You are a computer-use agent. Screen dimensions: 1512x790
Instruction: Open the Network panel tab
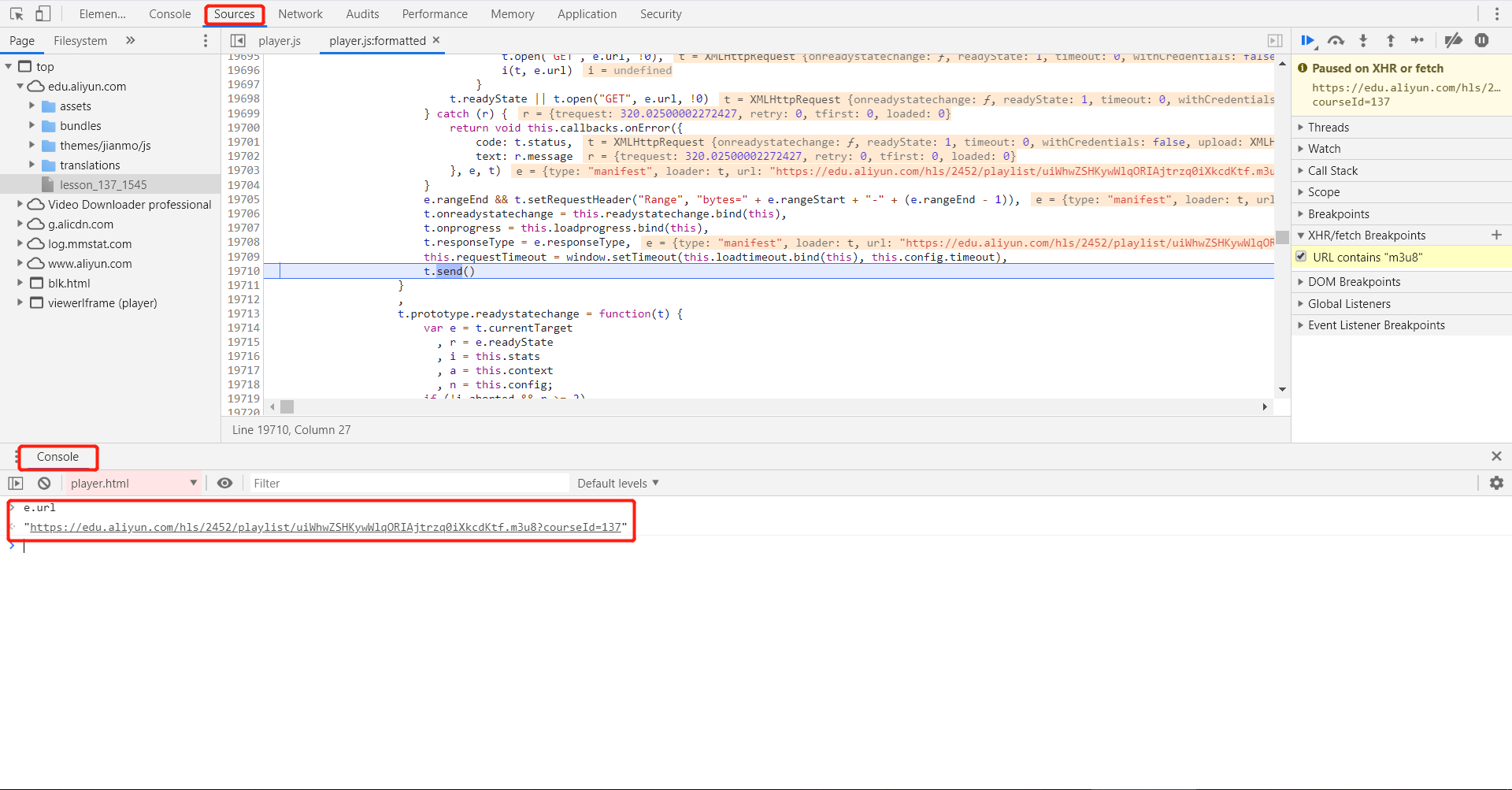[x=300, y=14]
